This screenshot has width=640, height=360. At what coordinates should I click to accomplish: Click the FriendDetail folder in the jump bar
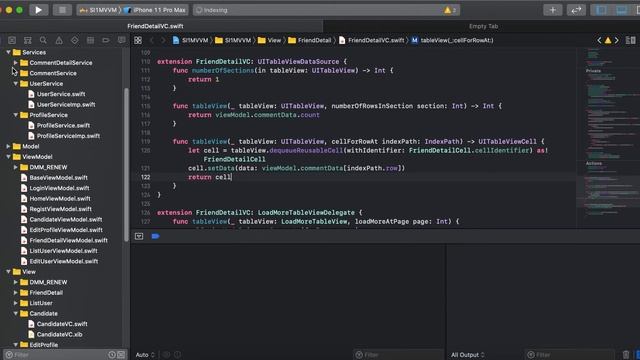[310, 40]
